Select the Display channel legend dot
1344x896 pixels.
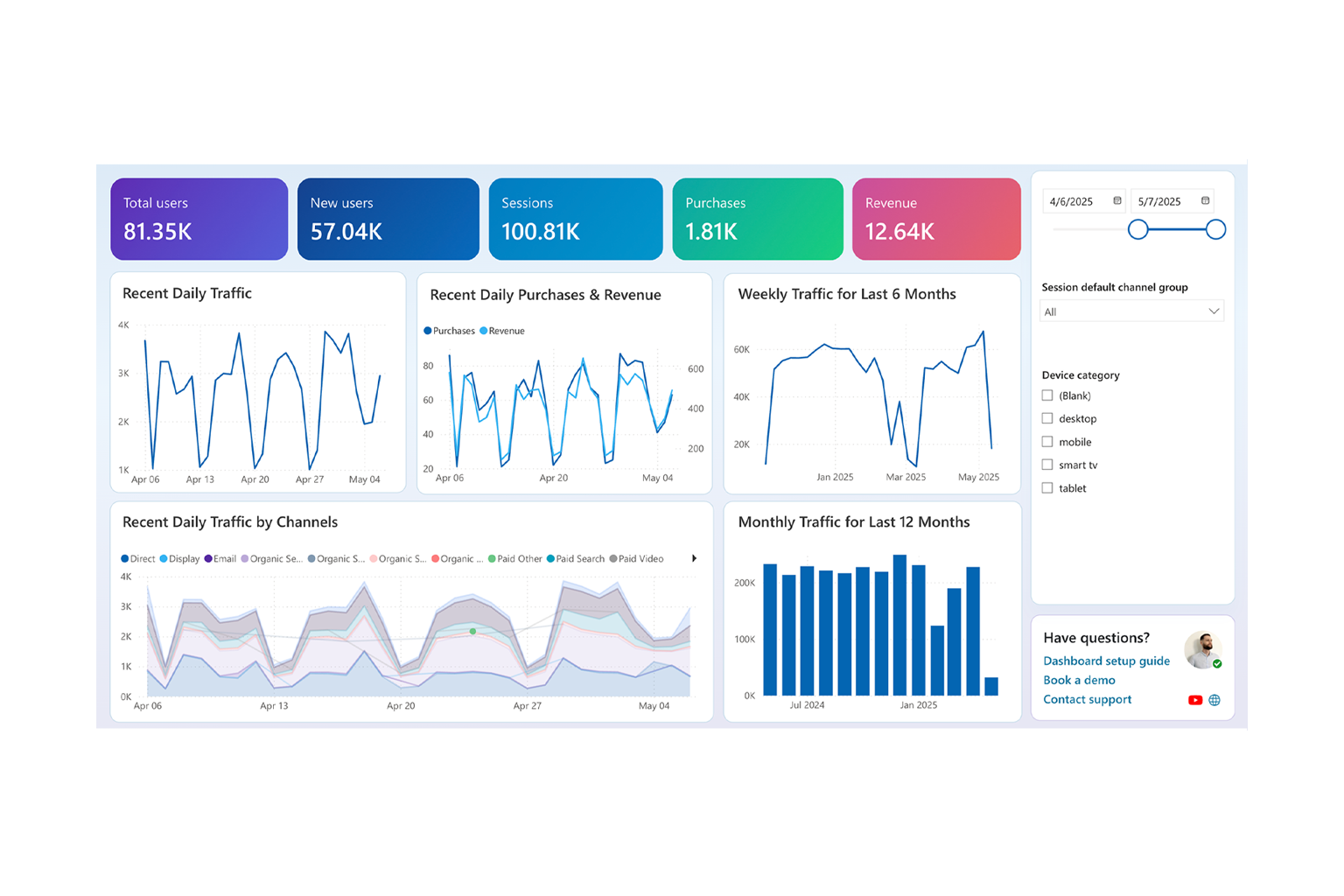tap(162, 558)
